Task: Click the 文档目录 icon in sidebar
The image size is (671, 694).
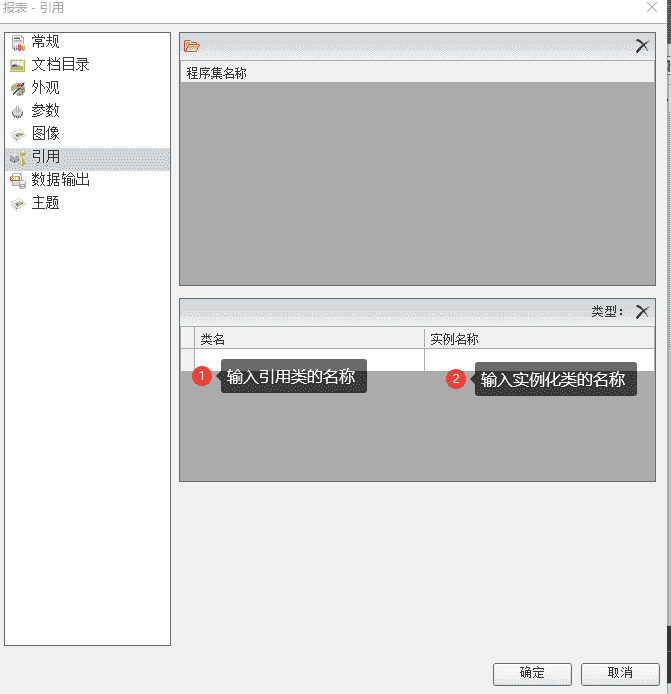Action: click(x=18, y=65)
